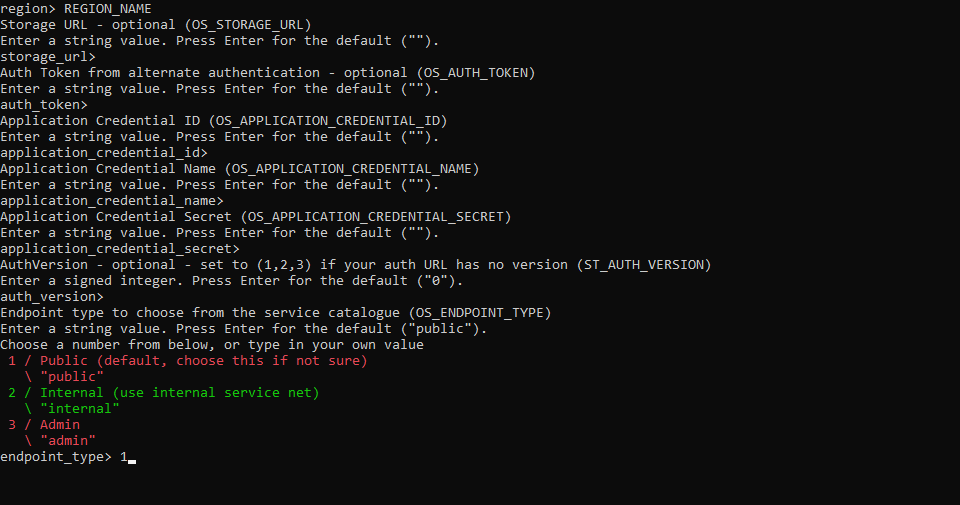Click the auth_token> prompt line
The image size is (960, 505).
pyautogui.click(x=44, y=105)
